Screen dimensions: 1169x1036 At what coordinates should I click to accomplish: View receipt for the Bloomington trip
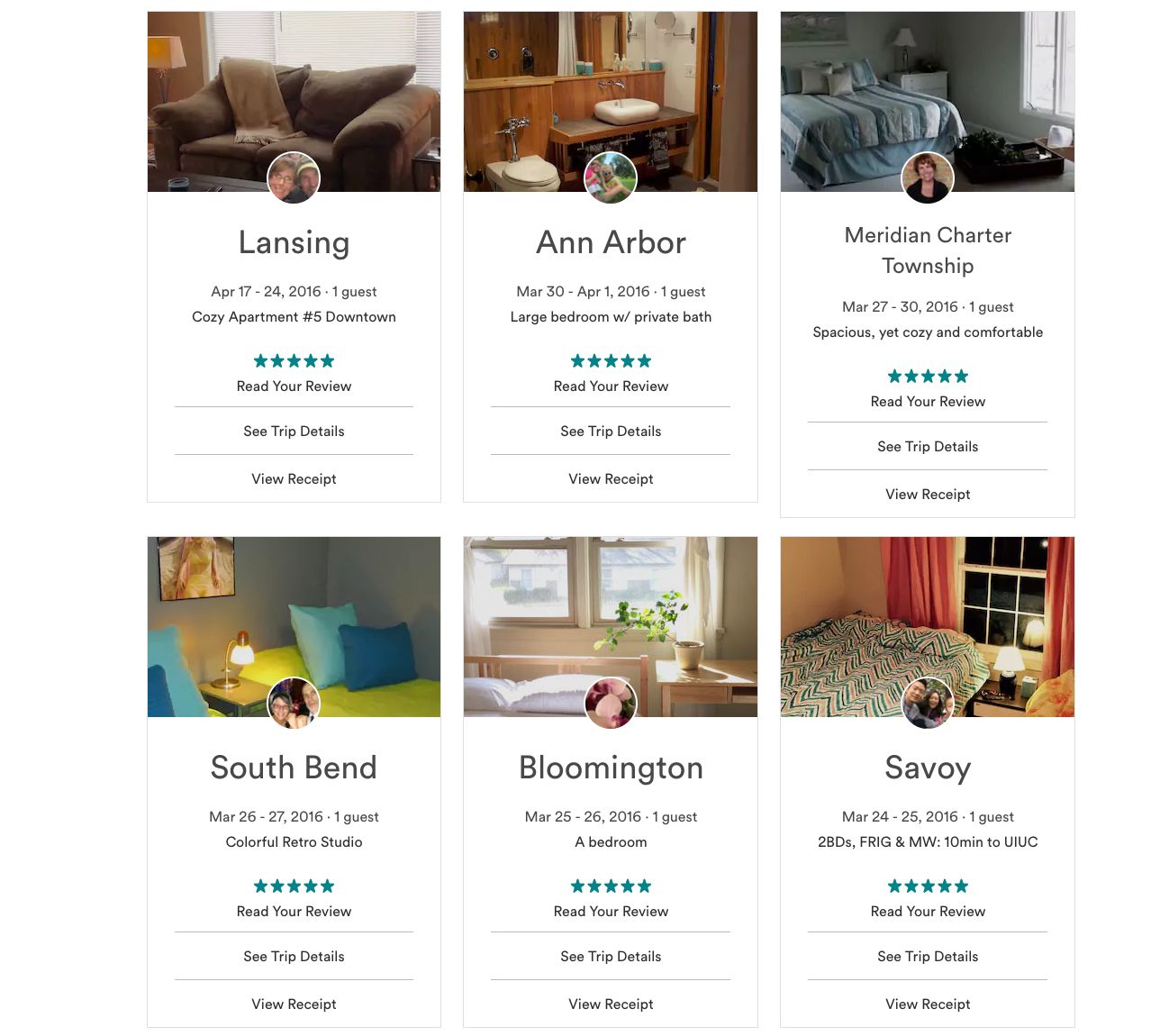click(611, 1004)
